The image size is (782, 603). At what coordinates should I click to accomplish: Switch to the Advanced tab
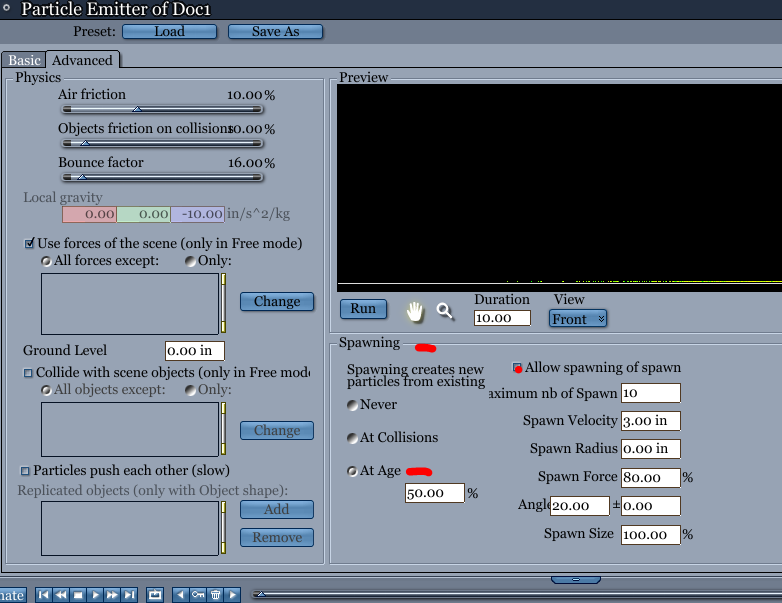pyautogui.click(x=82, y=60)
